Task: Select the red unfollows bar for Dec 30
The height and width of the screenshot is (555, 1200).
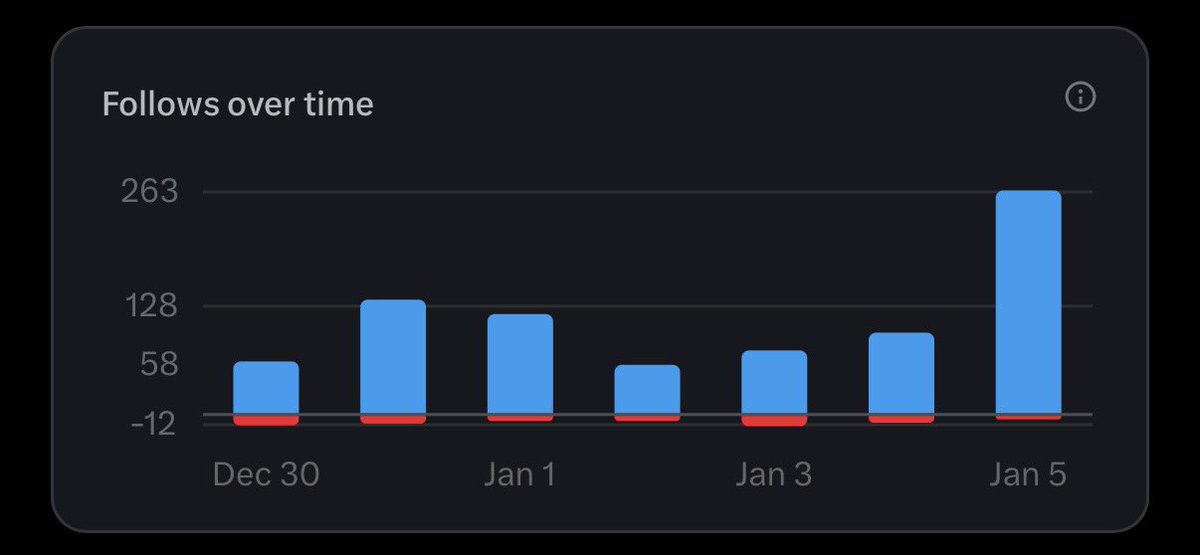Action: 266,420
